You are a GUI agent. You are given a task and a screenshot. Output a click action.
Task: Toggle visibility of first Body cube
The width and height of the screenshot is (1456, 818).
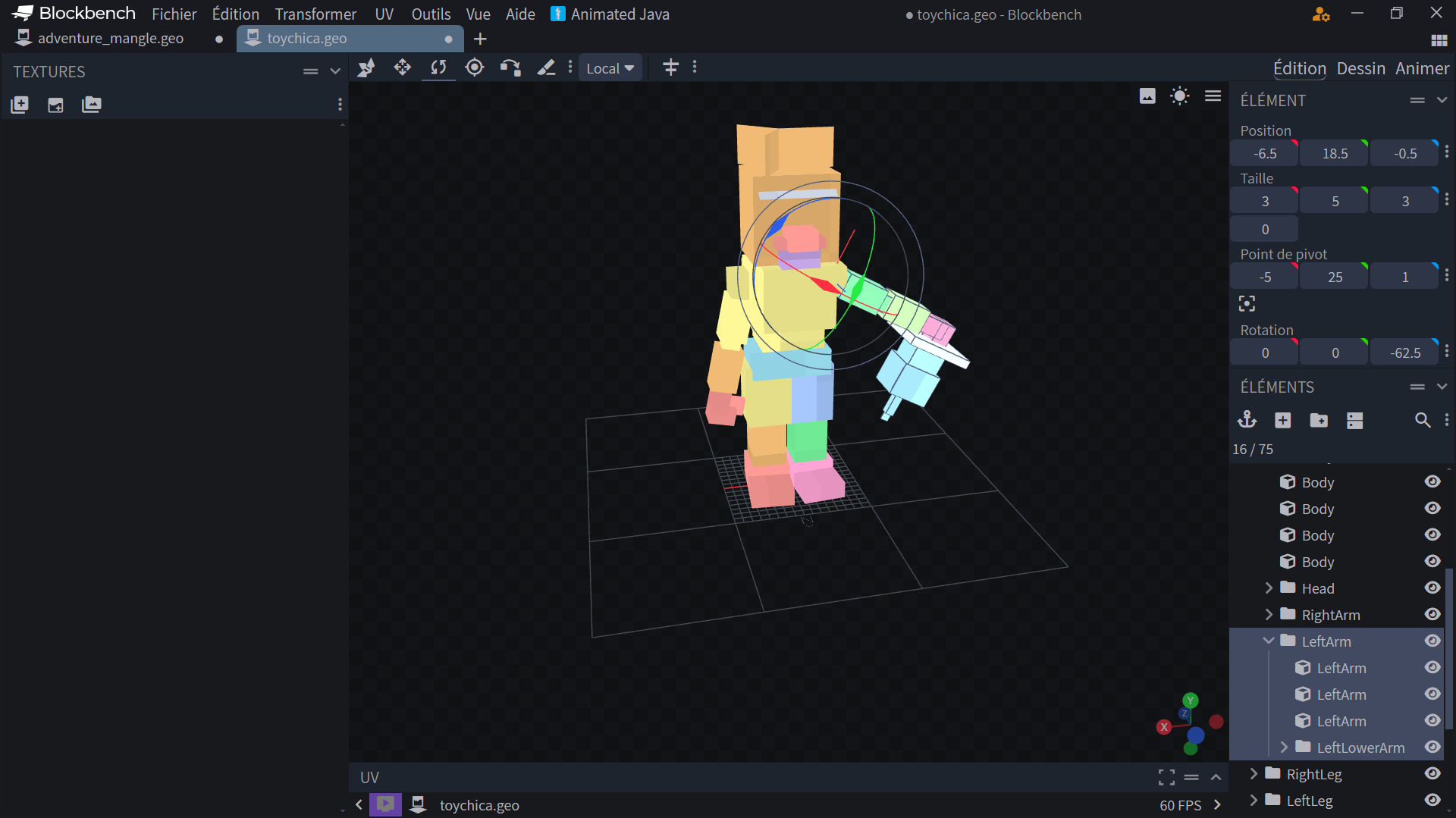coord(1432,481)
